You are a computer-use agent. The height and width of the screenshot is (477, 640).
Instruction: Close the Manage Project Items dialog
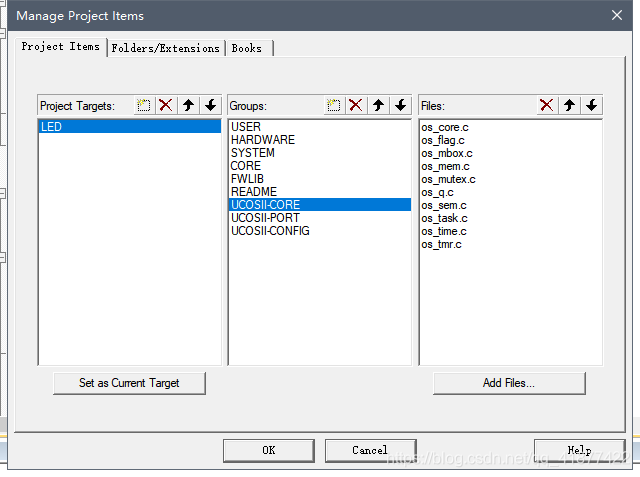(617, 16)
